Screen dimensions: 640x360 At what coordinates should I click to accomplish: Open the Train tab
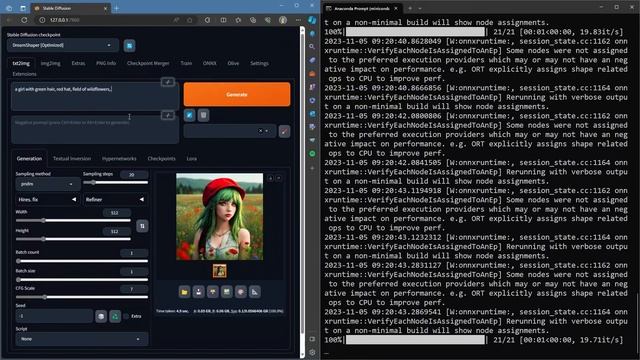tap(186, 64)
